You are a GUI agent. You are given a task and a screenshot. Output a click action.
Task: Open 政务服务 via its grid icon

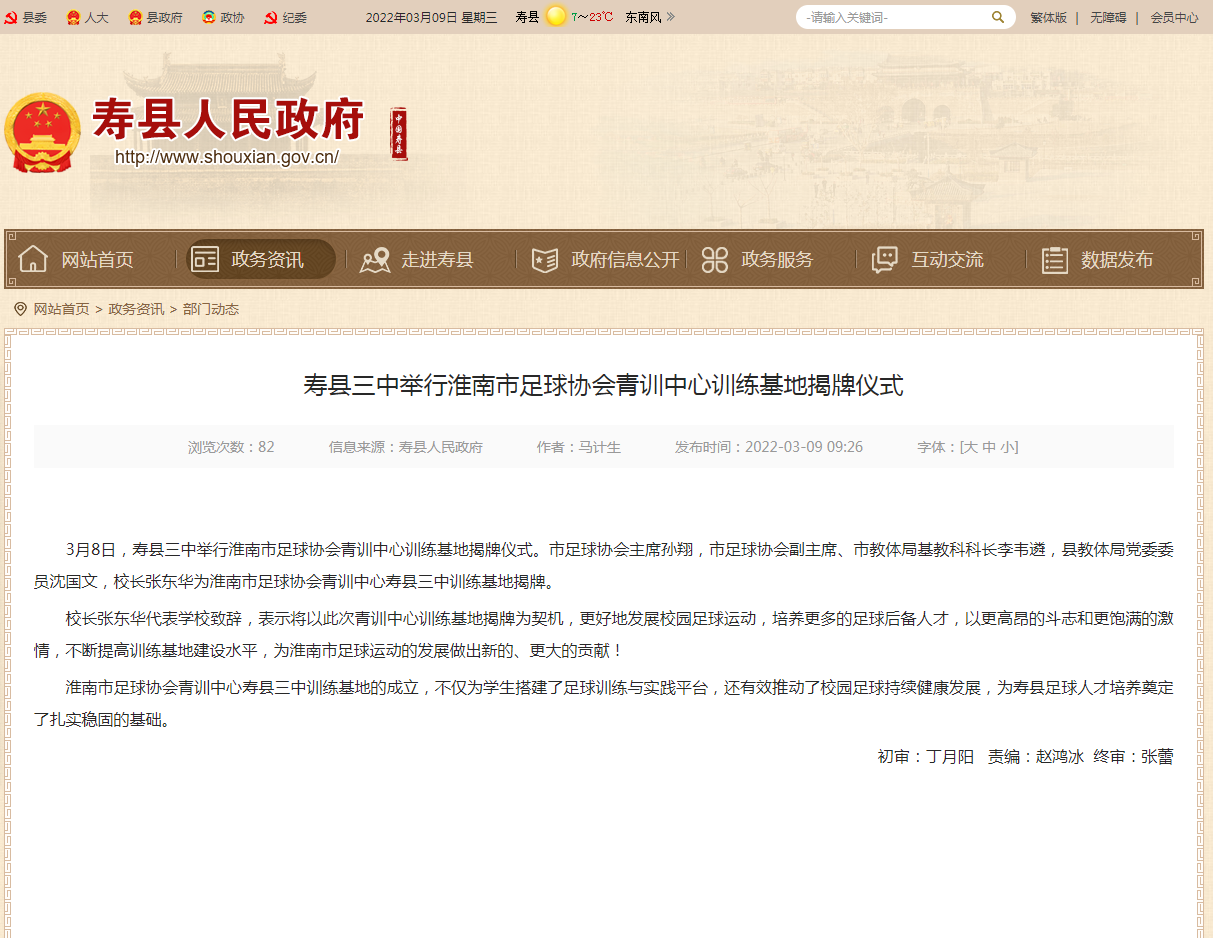[713, 258]
